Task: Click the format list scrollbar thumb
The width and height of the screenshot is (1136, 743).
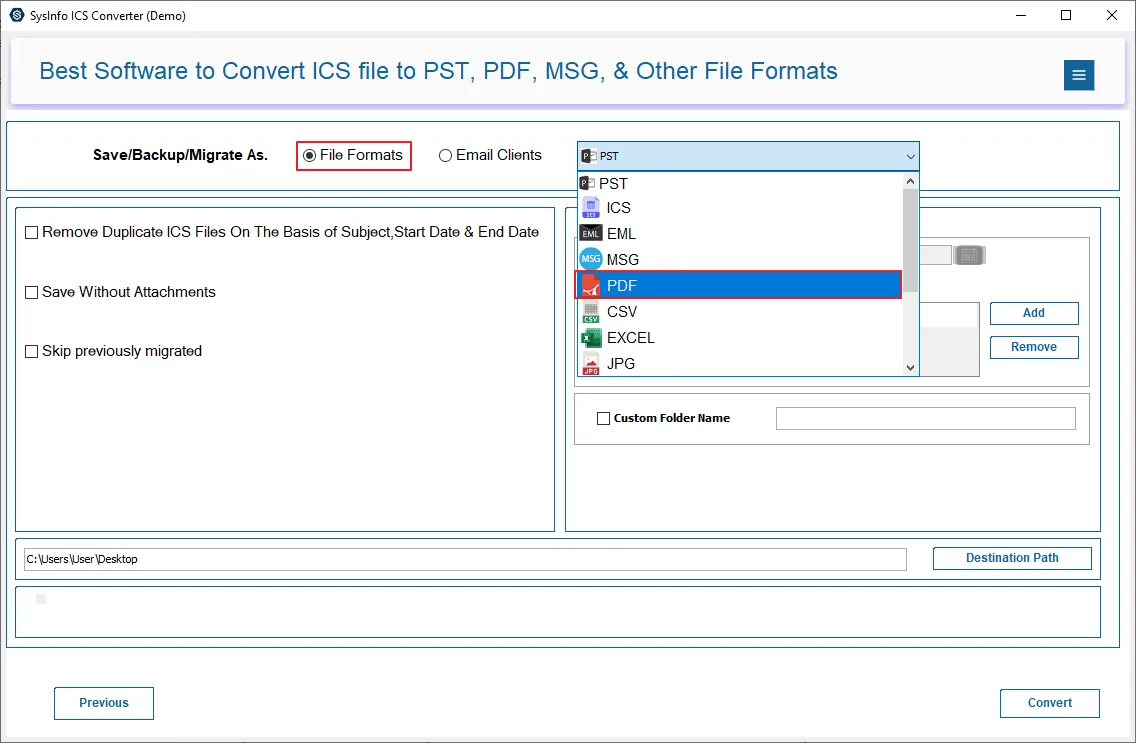Action: pyautogui.click(x=911, y=240)
